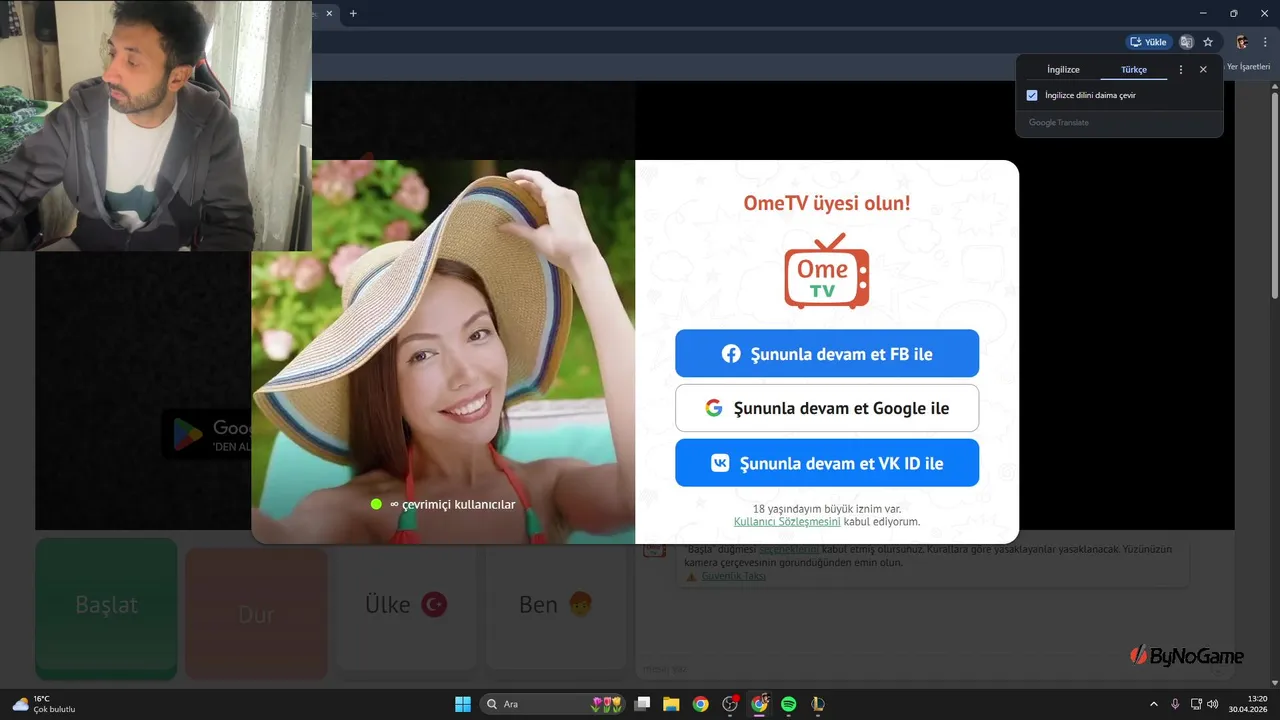Click the volume tray icon
Viewport: 1280px width, 720px height.
coord(1212,704)
